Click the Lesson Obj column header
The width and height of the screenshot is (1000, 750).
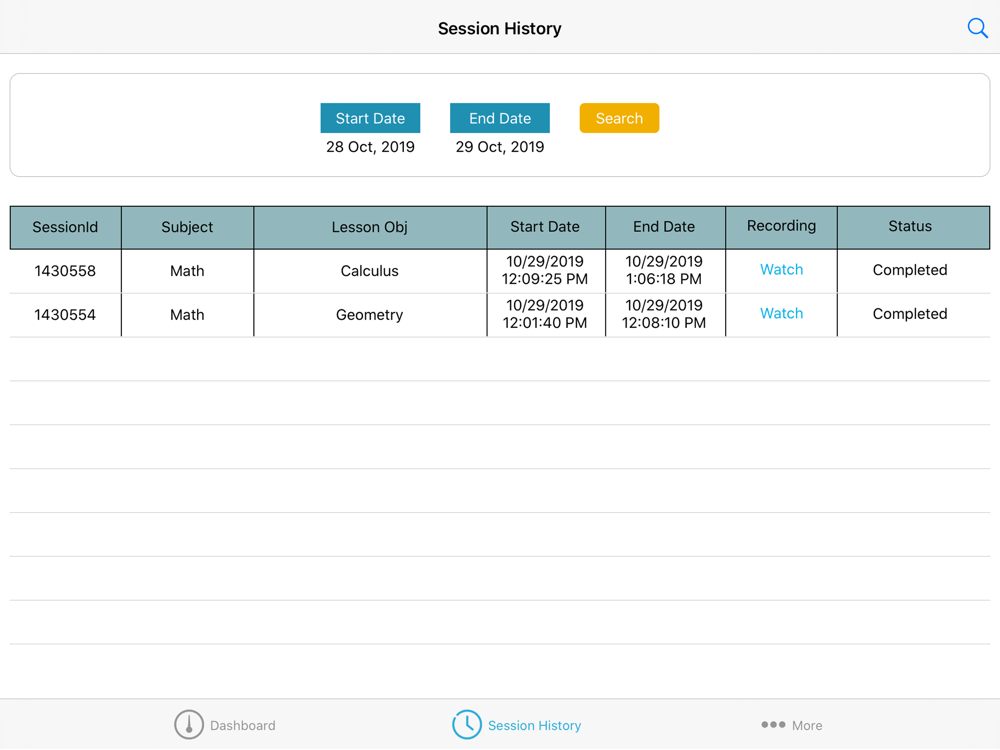370,227
